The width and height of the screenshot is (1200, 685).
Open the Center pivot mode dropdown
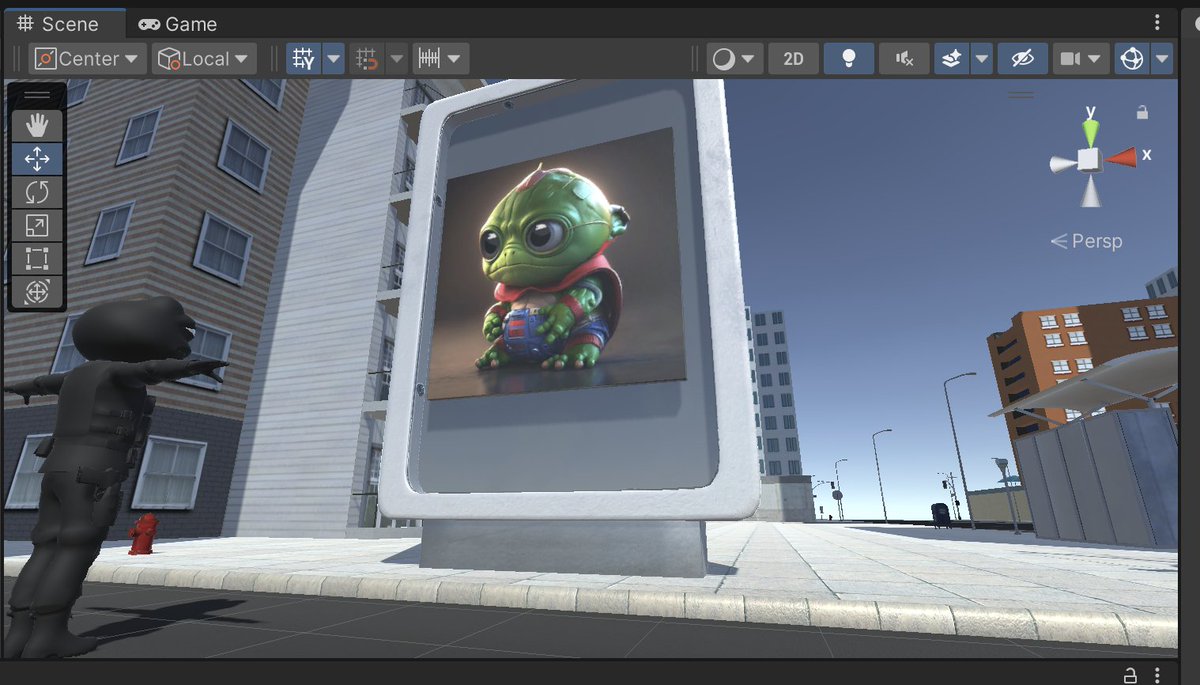(88, 59)
